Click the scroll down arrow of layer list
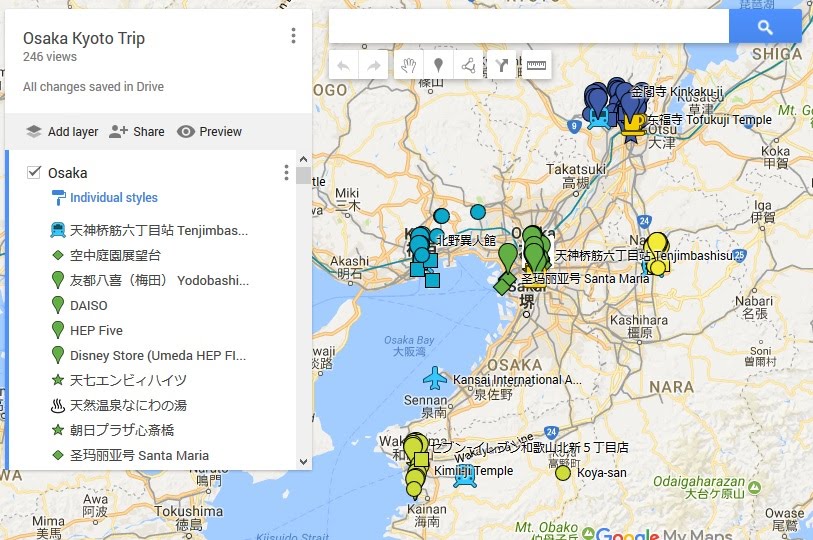This screenshot has height=540, width=813. coord(303,461)
